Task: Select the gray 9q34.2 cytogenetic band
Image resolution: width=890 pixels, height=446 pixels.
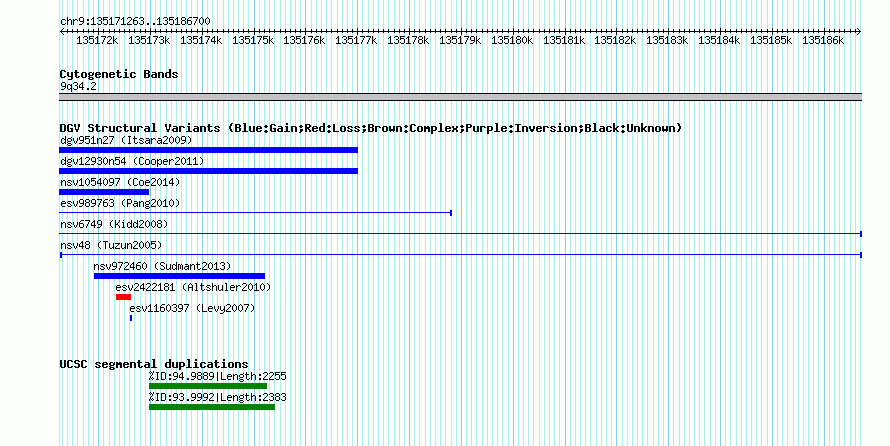Action: click(x=460, y=97)
